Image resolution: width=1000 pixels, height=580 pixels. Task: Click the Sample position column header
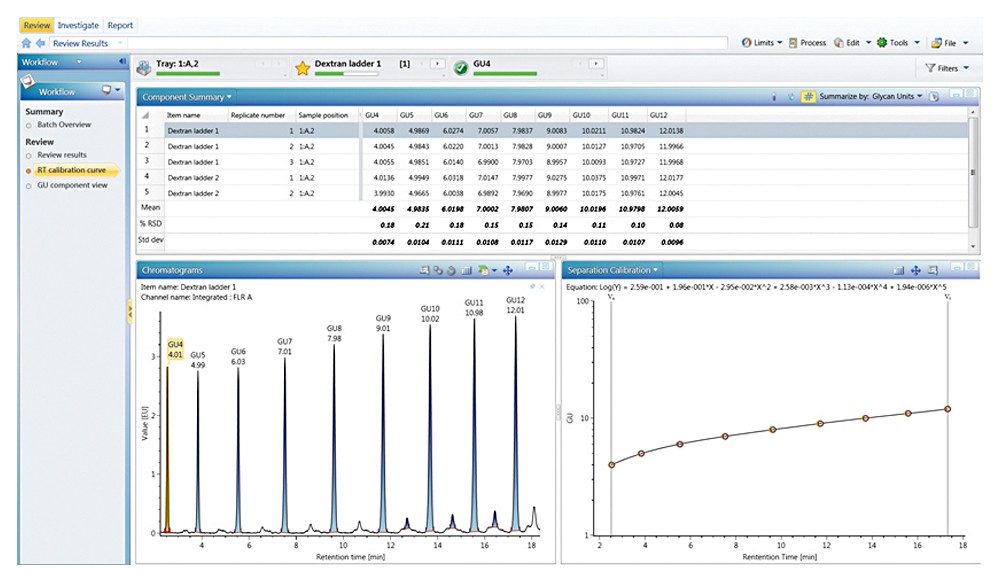[x=327, y=115]
